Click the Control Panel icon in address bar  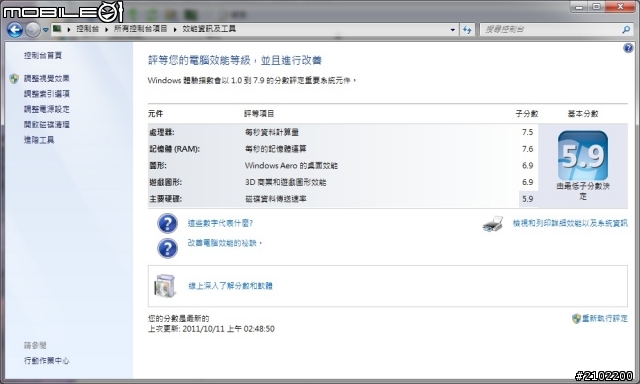[57, 29]
